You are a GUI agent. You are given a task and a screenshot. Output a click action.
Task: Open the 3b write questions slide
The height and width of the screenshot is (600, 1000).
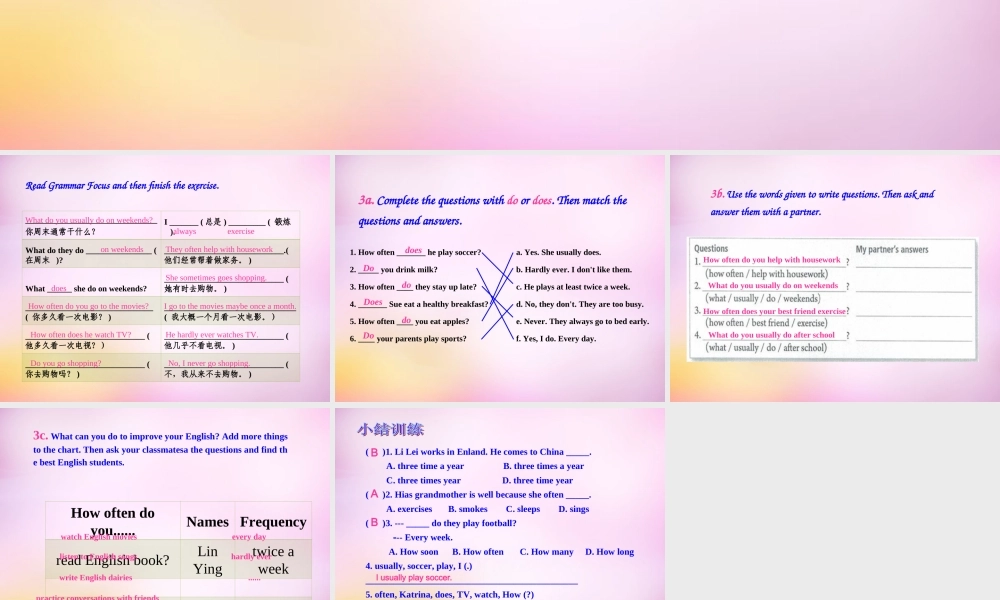point(835,278)
